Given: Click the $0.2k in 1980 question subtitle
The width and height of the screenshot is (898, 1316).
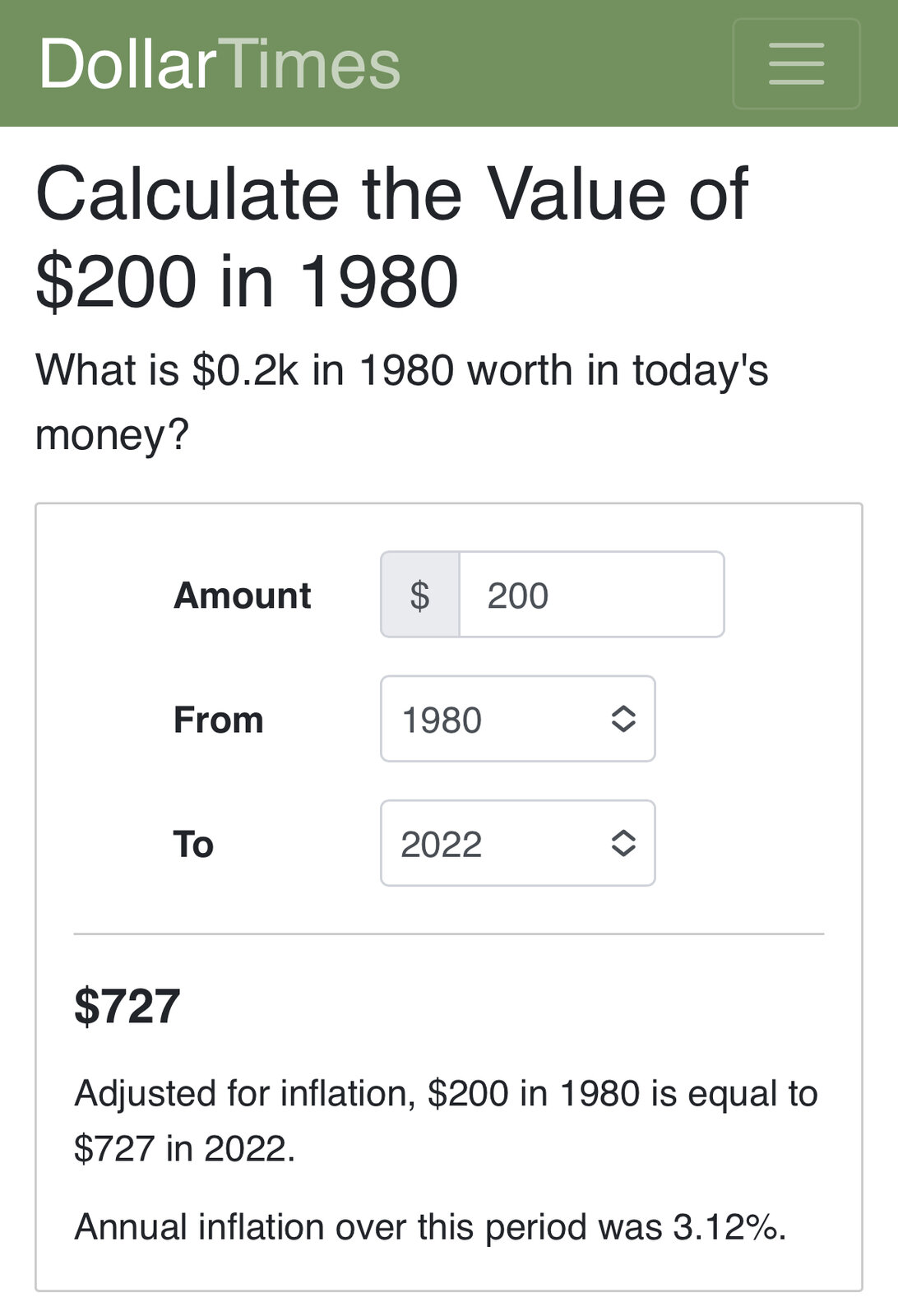Looking at the screenshot, I should (402, 401).
